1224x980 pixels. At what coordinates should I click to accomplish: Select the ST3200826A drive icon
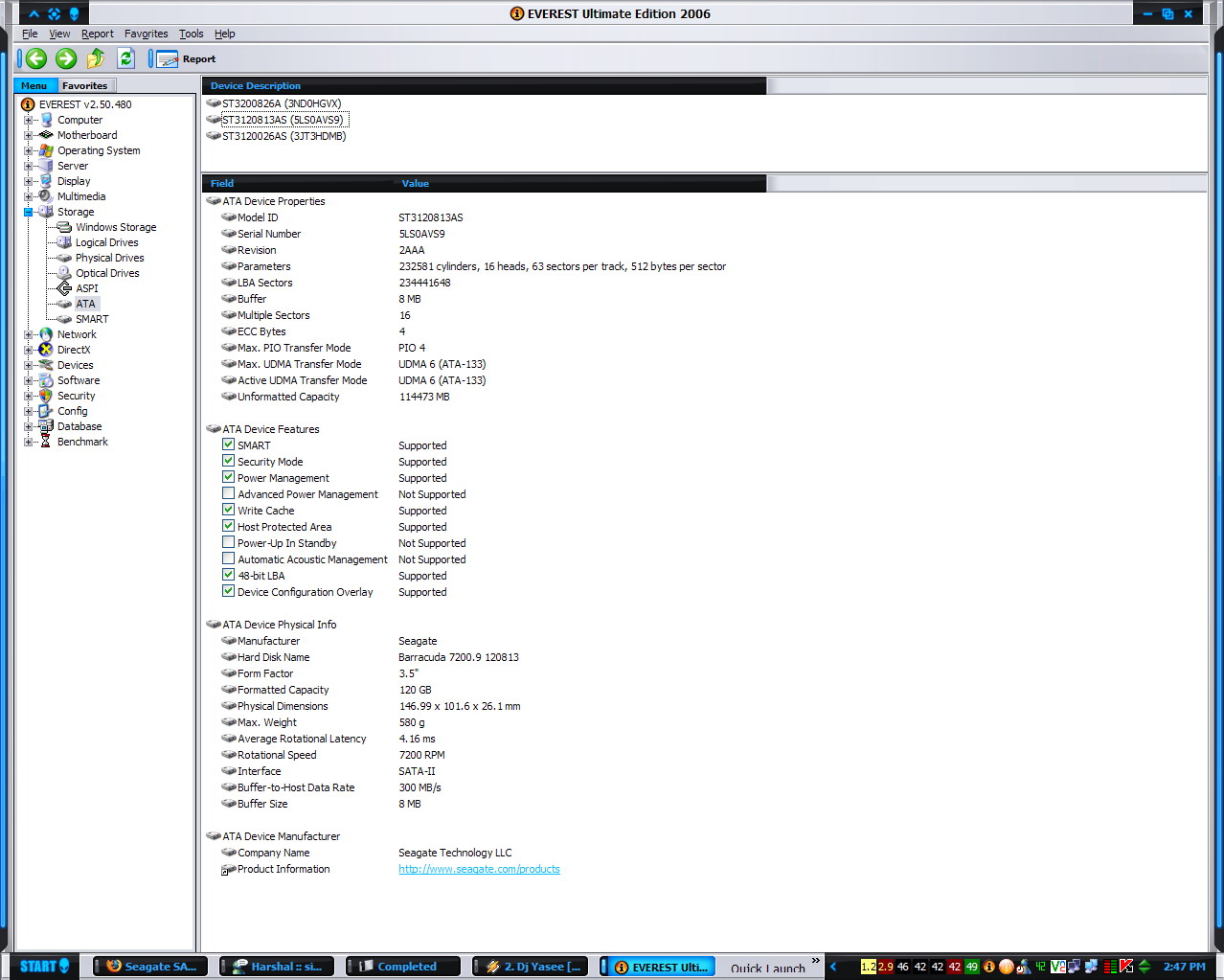click(x=214, y=103)
